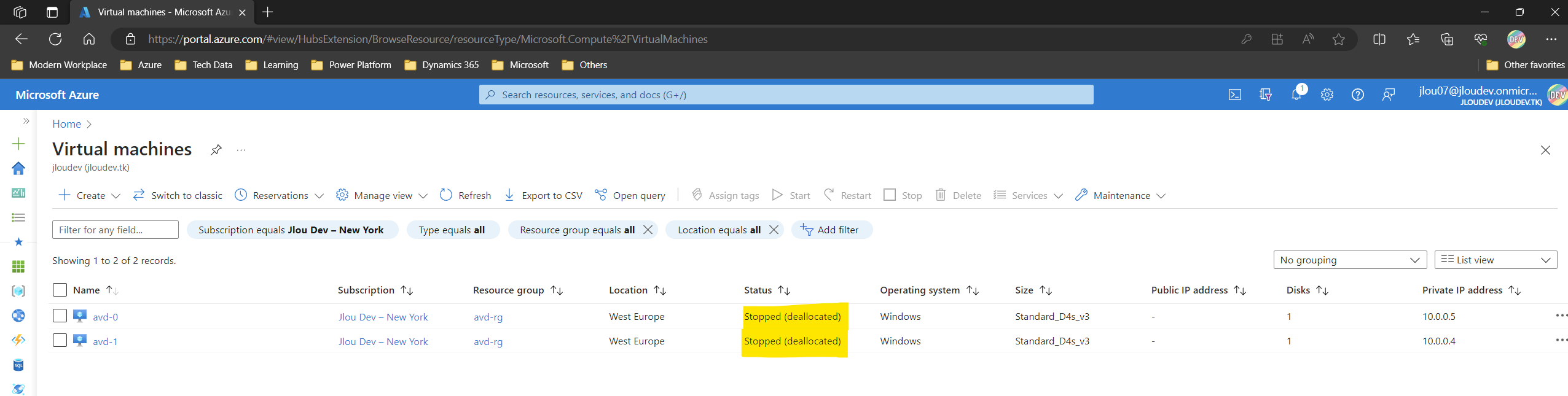Screen dimensions: 1568x396
Task: Open browser split screen view
Action: [1379, 39]
